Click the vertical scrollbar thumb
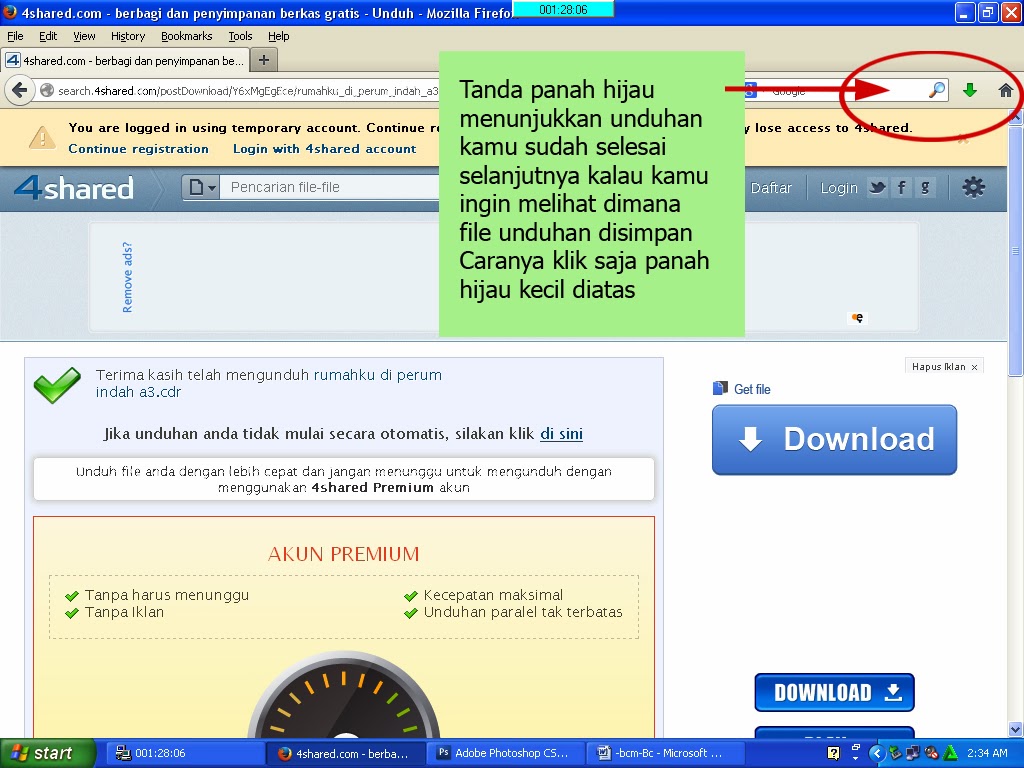 click(x=1015, y=250)
